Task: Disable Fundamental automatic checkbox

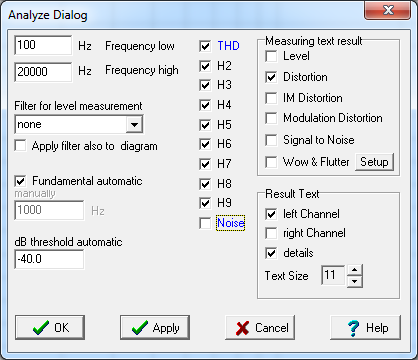Action: pos(20,181)
